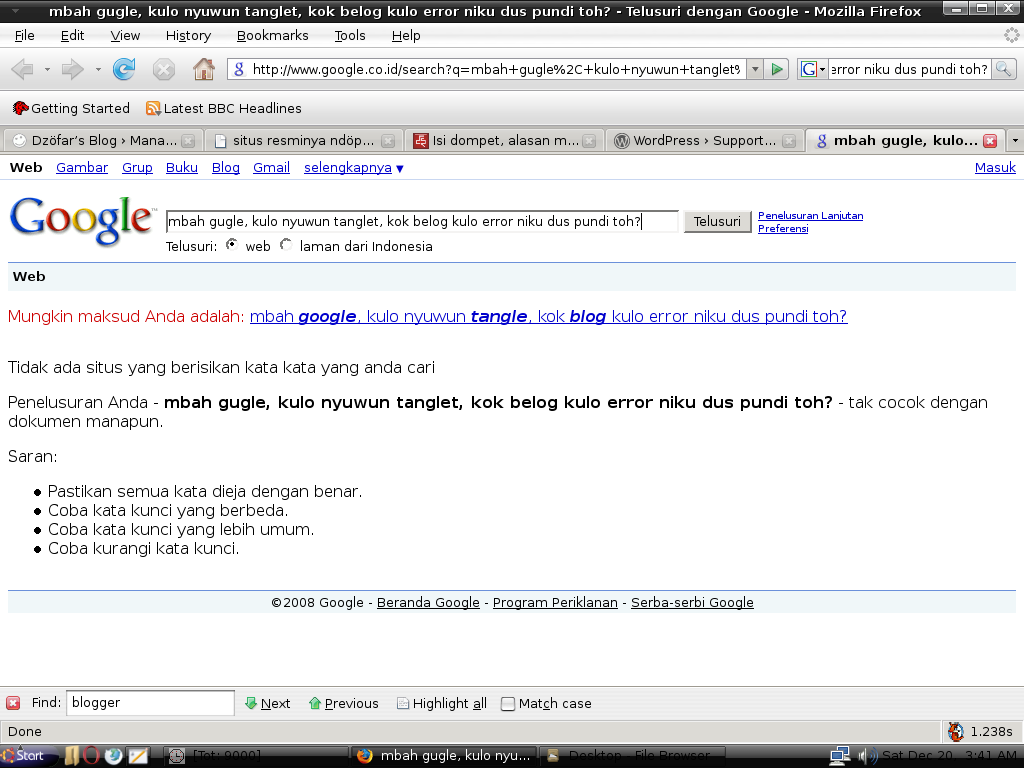Image resolution: width=1024 pixels, height=768 pixels.
Task: Open the View menu
Action: pyautogui.click(x=125, y=35)
